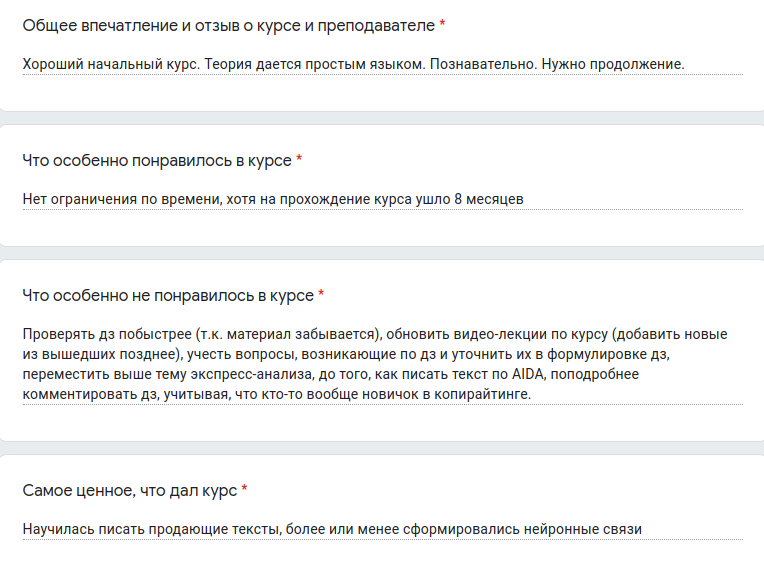Screen dimensions: 764x568
Task: Click the question title "Что особенно не понравилось в курсе"
Action: click(x=167, y=295)
